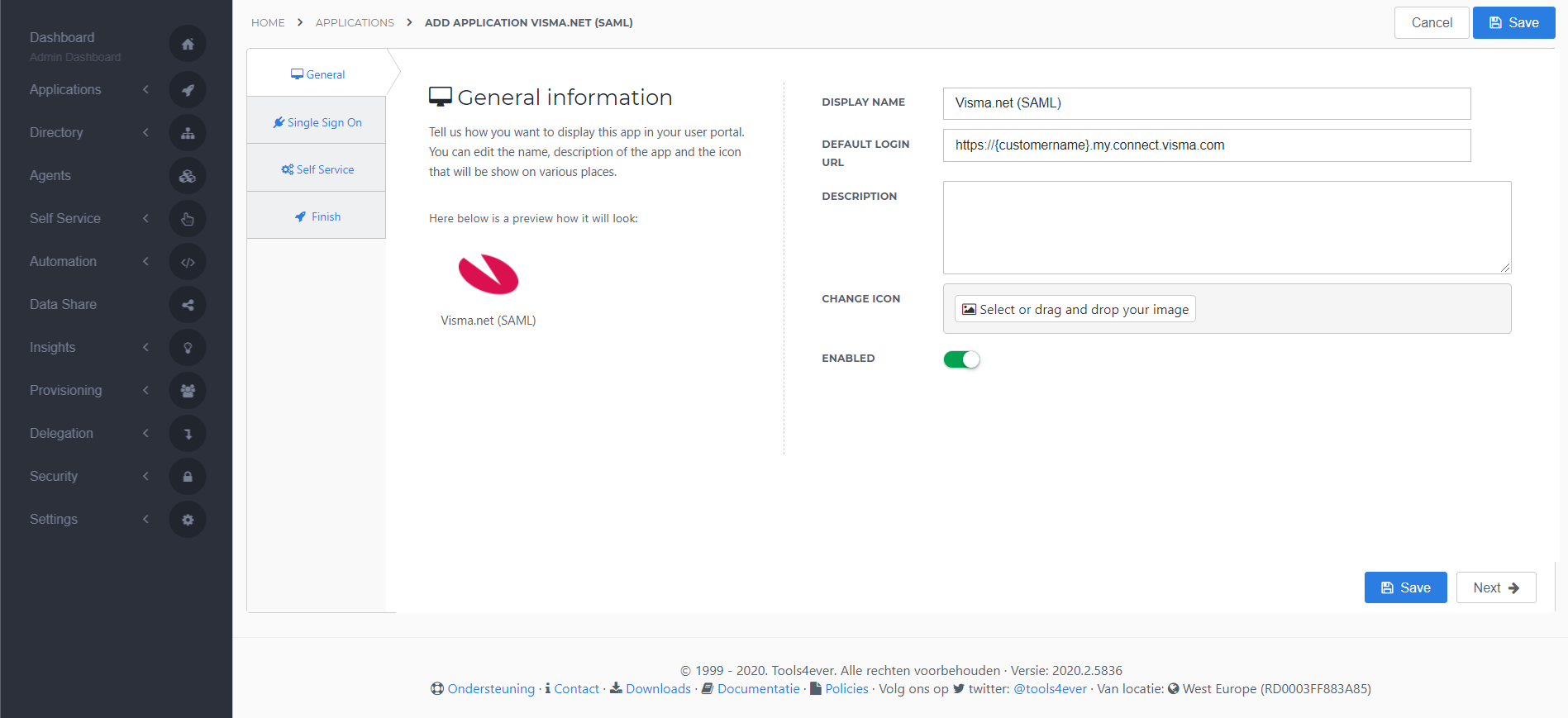Expand the Automation menu chevron
This screenshot has width=1568, height=718.
145,261
